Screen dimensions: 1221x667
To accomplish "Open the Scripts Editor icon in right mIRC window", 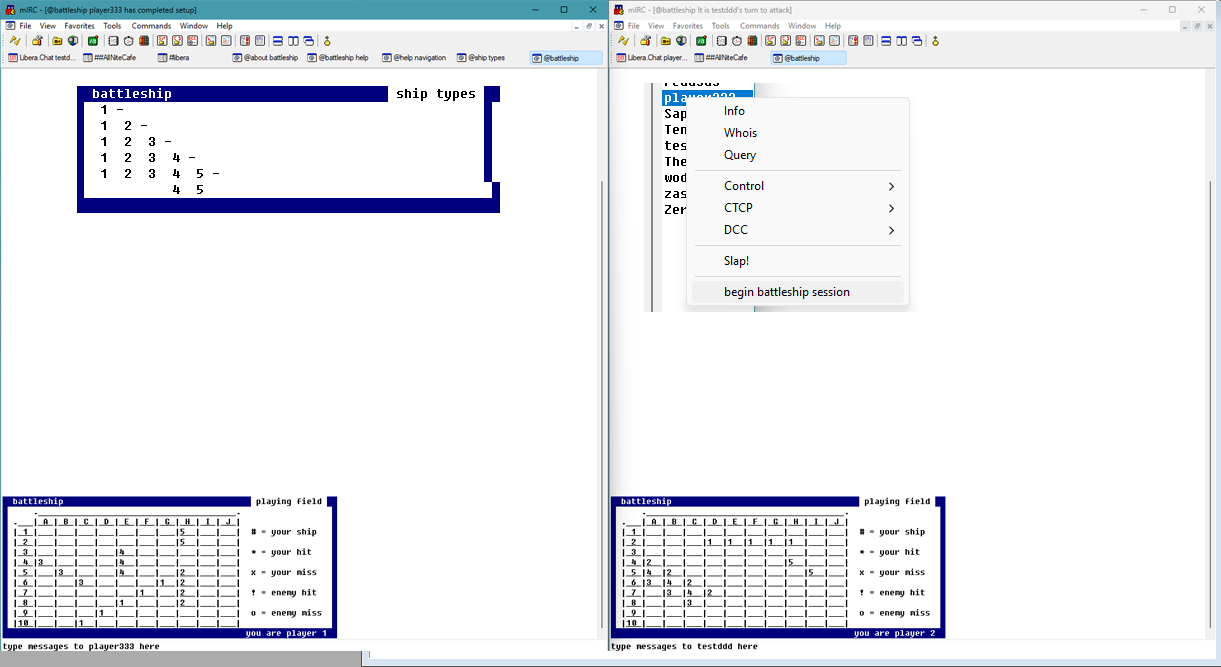I will 702,41.
